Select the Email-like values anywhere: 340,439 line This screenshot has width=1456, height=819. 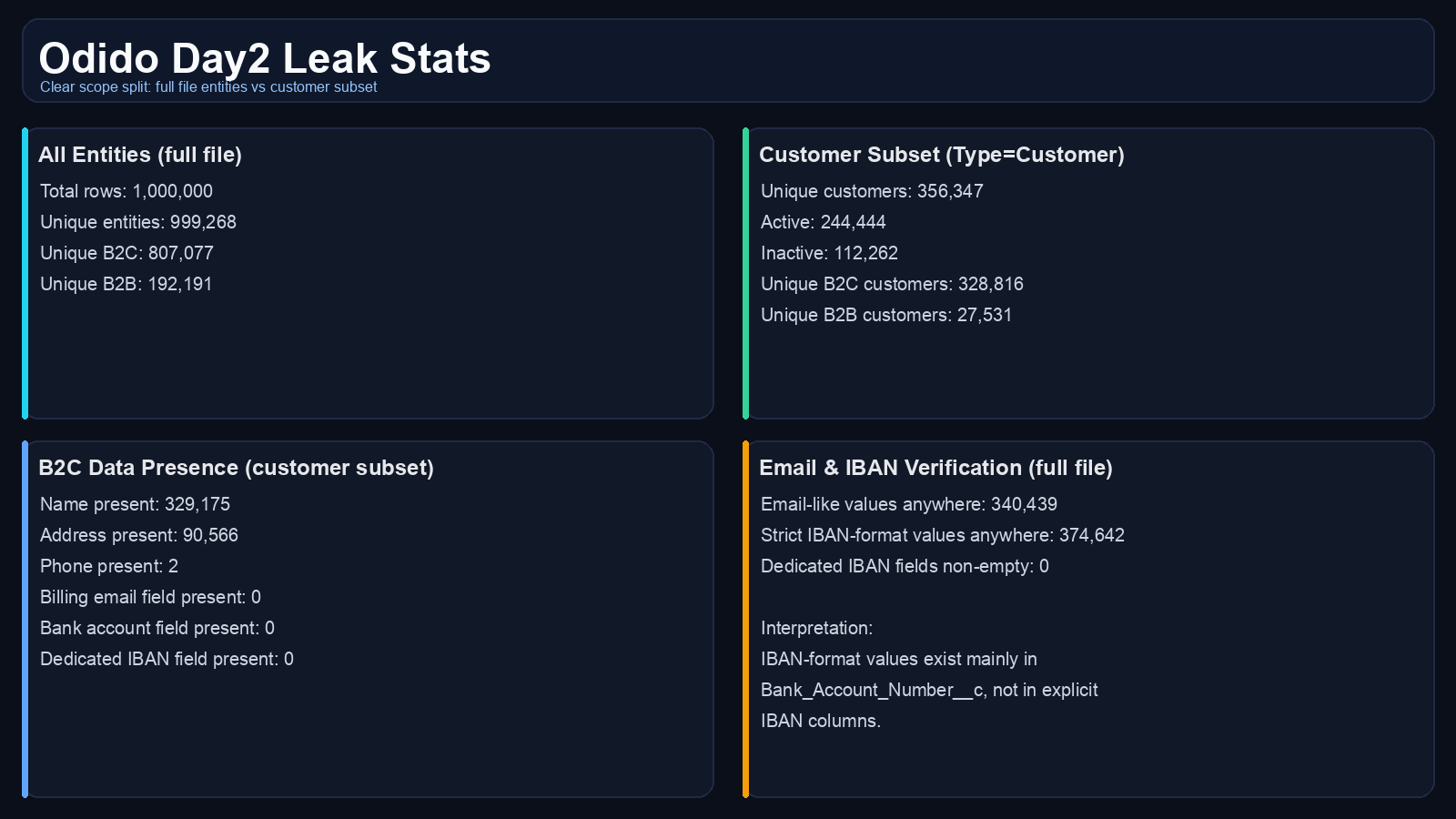coord(909,504)
